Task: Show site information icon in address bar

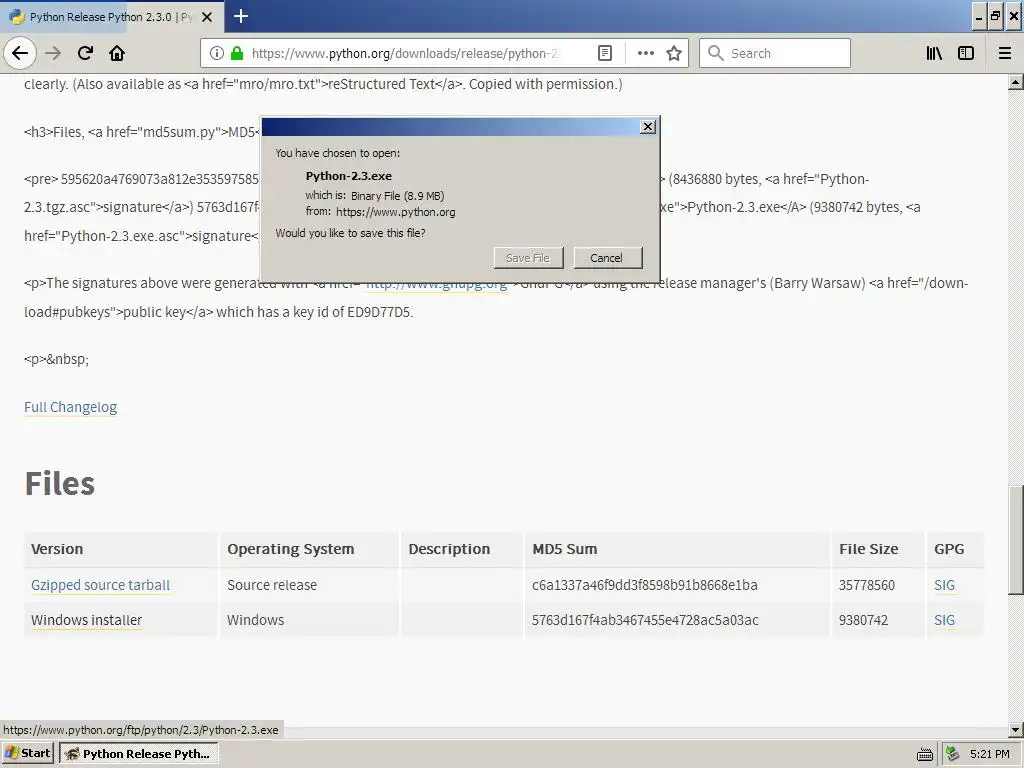Action: coord(217,53)
